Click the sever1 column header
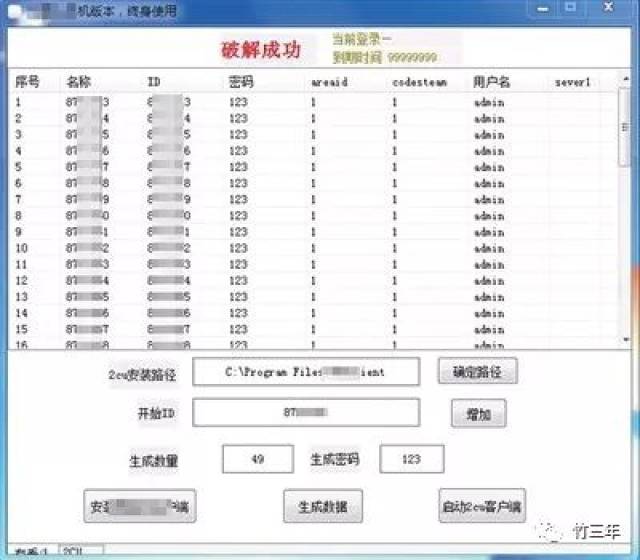640x560 pixels. (573, 82)
